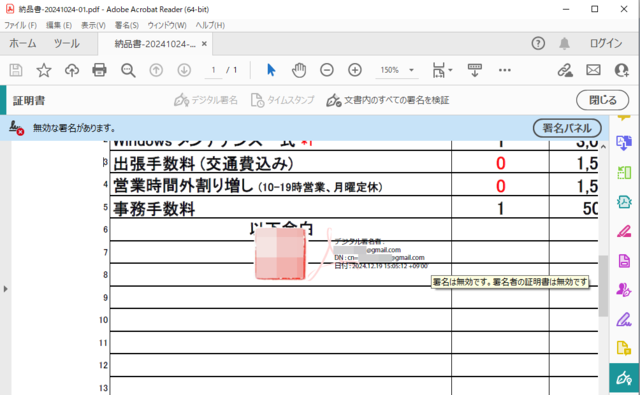Open the purple signature pen sidebar tool

click(x=624, y=319)
